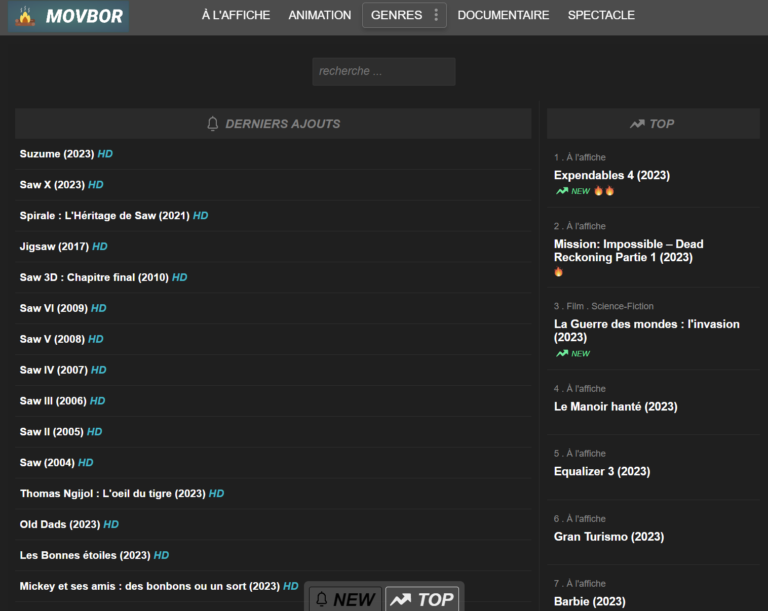Image resolution: width=768 pixels, height=611 pixels.
Task: Click green trending NEW icon under Expendables 4
Action: 563,191
